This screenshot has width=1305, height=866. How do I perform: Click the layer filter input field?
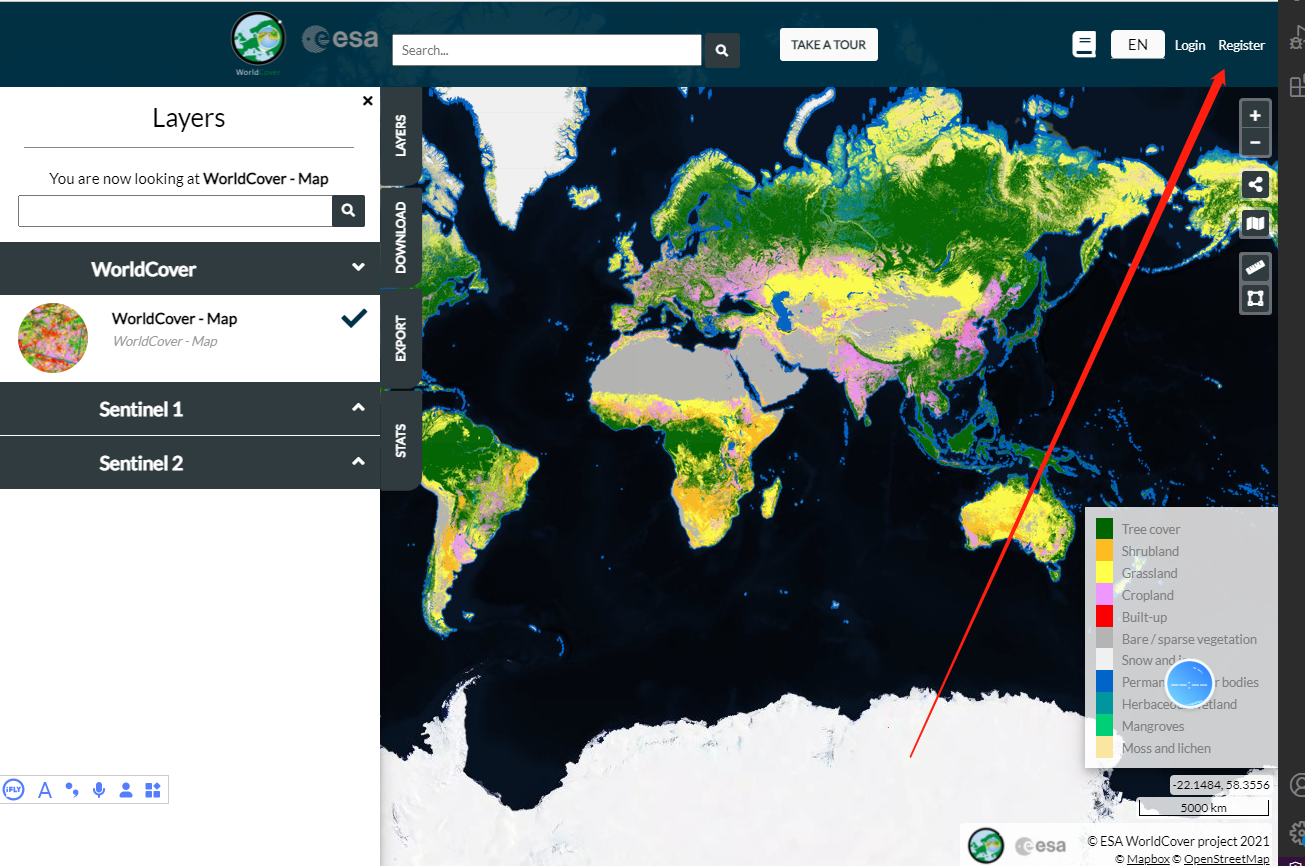[175, 211]
